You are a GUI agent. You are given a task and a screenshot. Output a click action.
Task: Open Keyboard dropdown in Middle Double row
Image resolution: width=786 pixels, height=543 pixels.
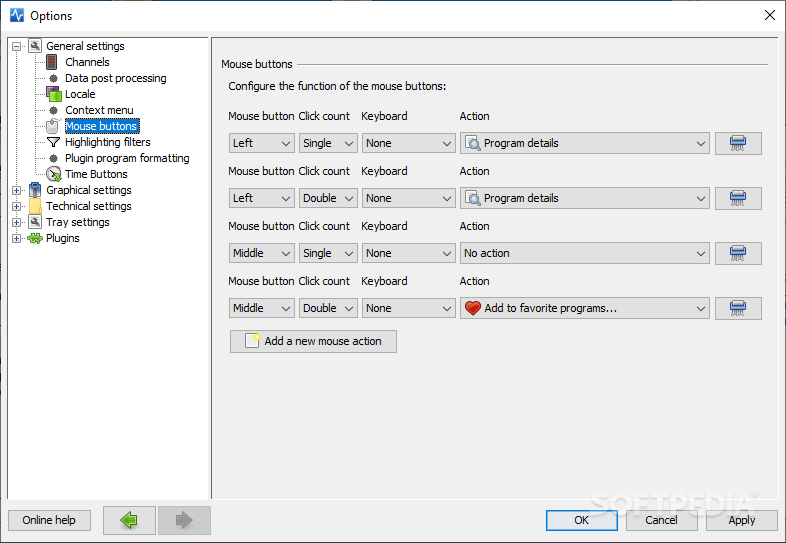click(409, 308)
